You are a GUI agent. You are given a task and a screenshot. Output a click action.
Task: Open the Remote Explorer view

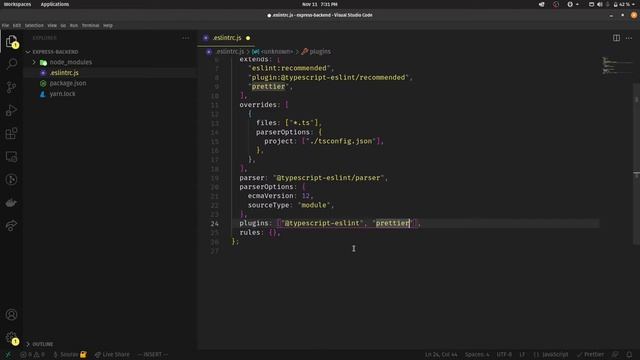(x=11, y=157)
